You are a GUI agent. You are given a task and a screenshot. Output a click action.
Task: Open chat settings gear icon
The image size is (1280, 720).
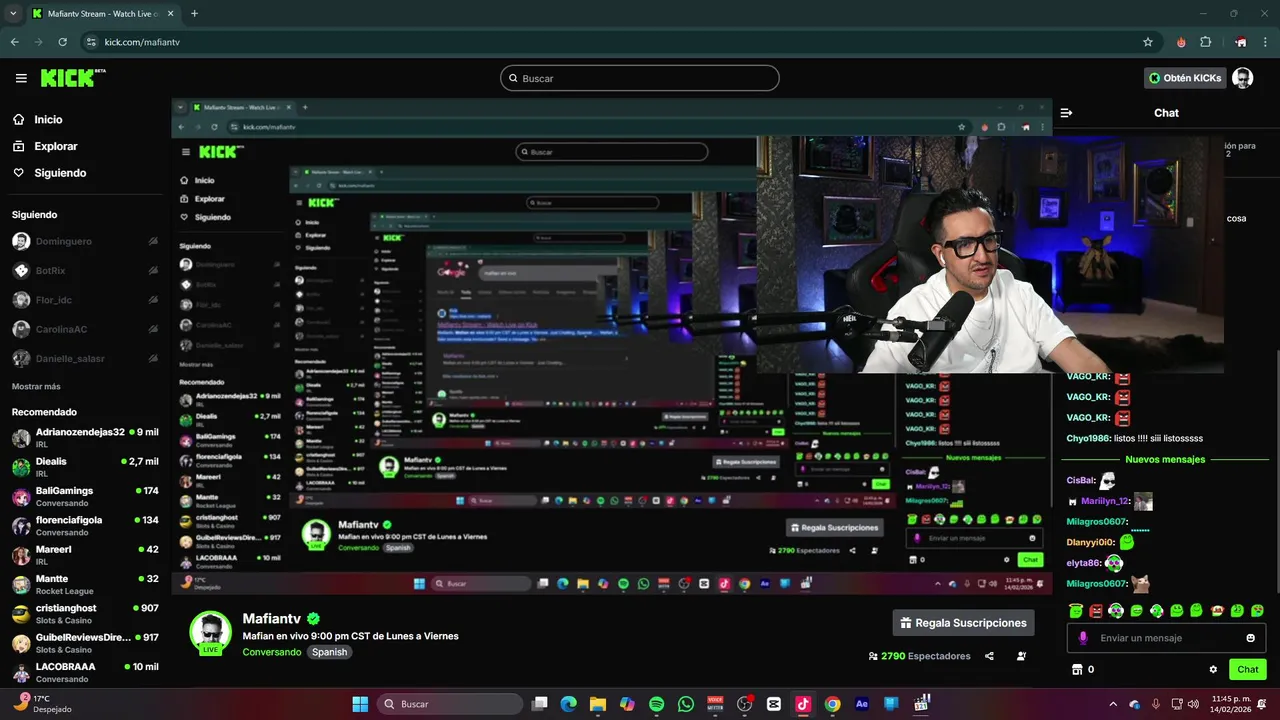[x=1213, y=670]
